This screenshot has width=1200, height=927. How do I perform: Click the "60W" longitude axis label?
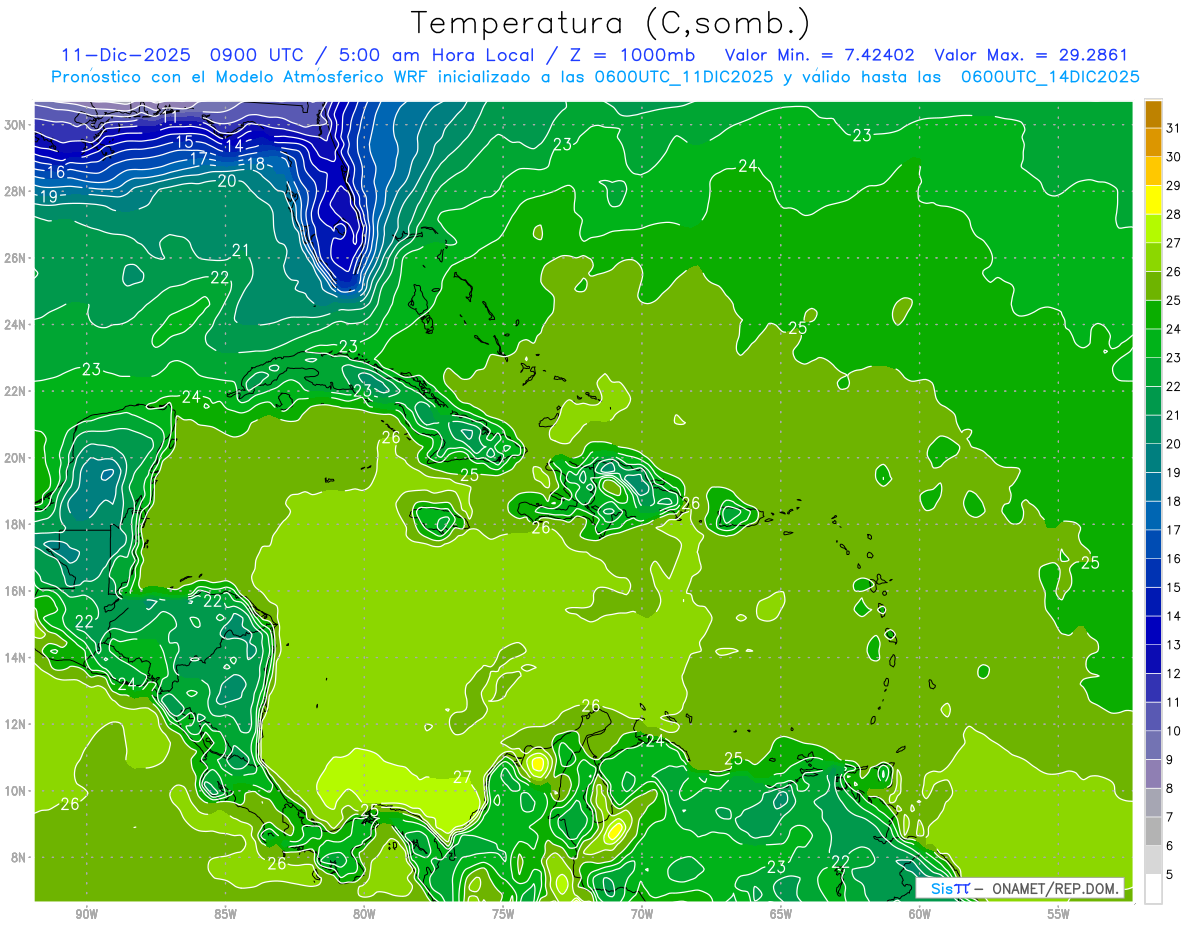click(920, 914)
